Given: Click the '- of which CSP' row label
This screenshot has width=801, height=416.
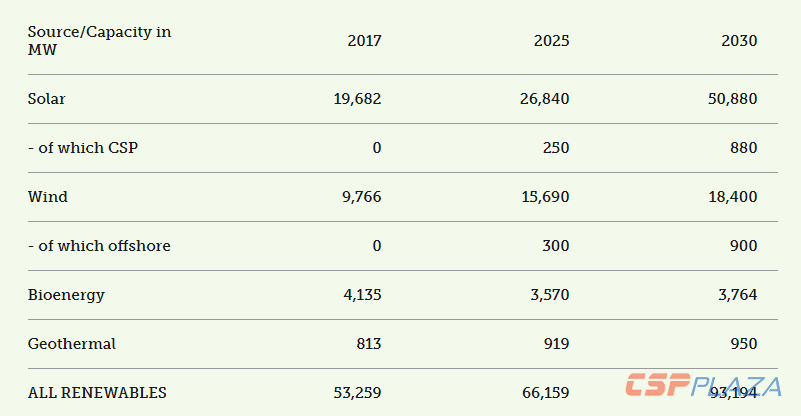Looking at the screenshot, I should pos(82,148).
